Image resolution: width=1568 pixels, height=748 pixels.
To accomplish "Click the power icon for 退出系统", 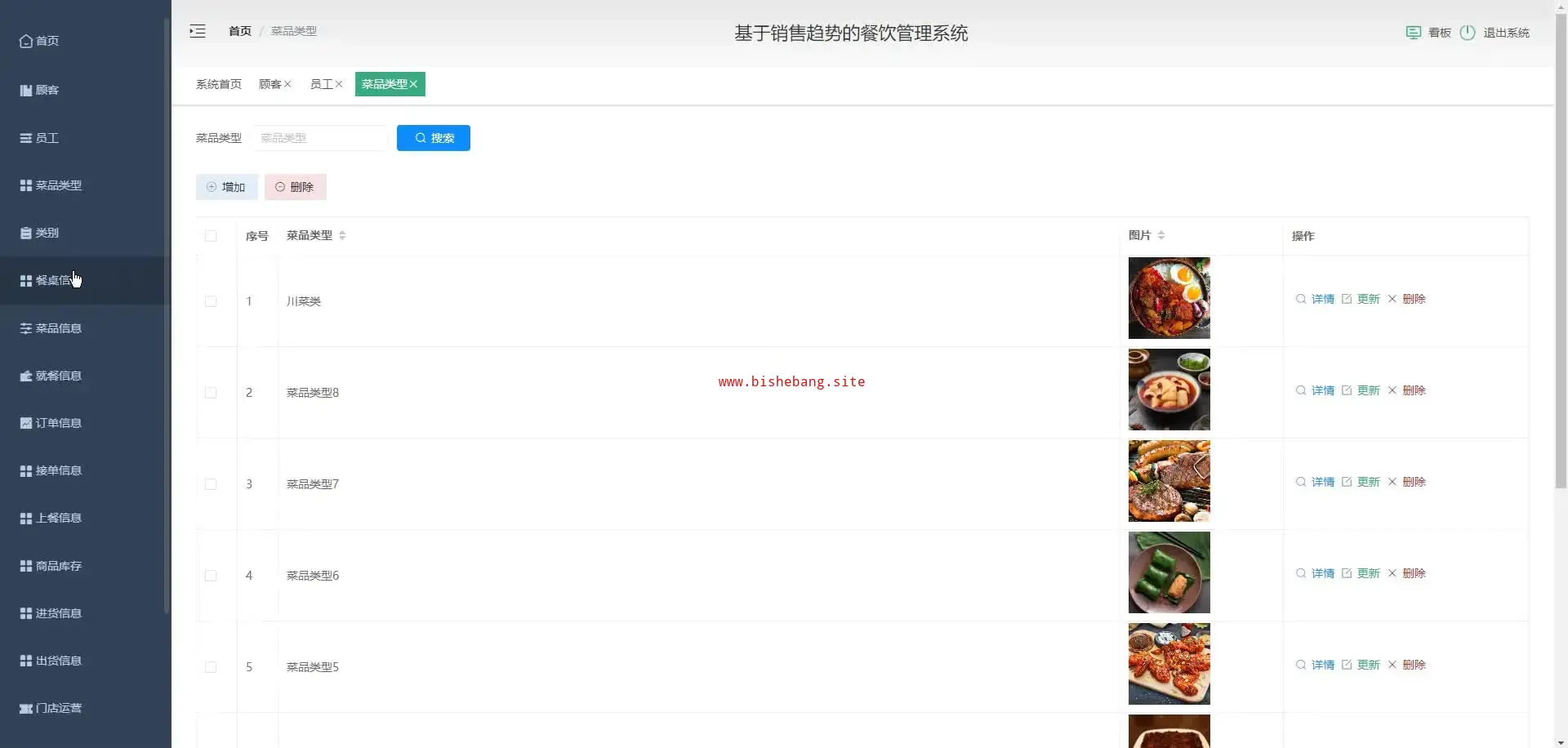I will pos(1468,33).
